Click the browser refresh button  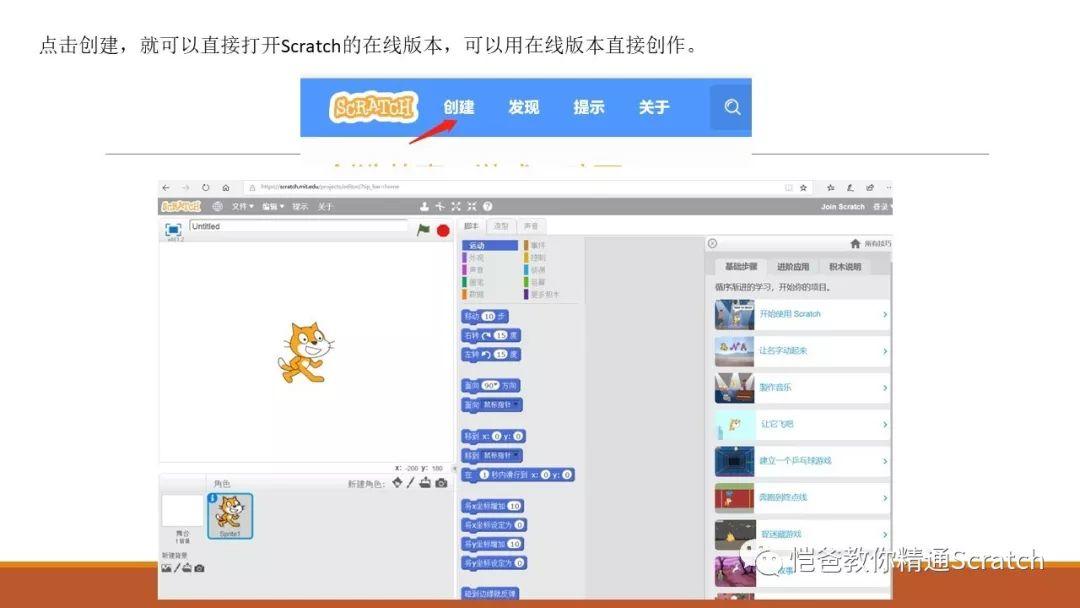click(x=205, y=187)
